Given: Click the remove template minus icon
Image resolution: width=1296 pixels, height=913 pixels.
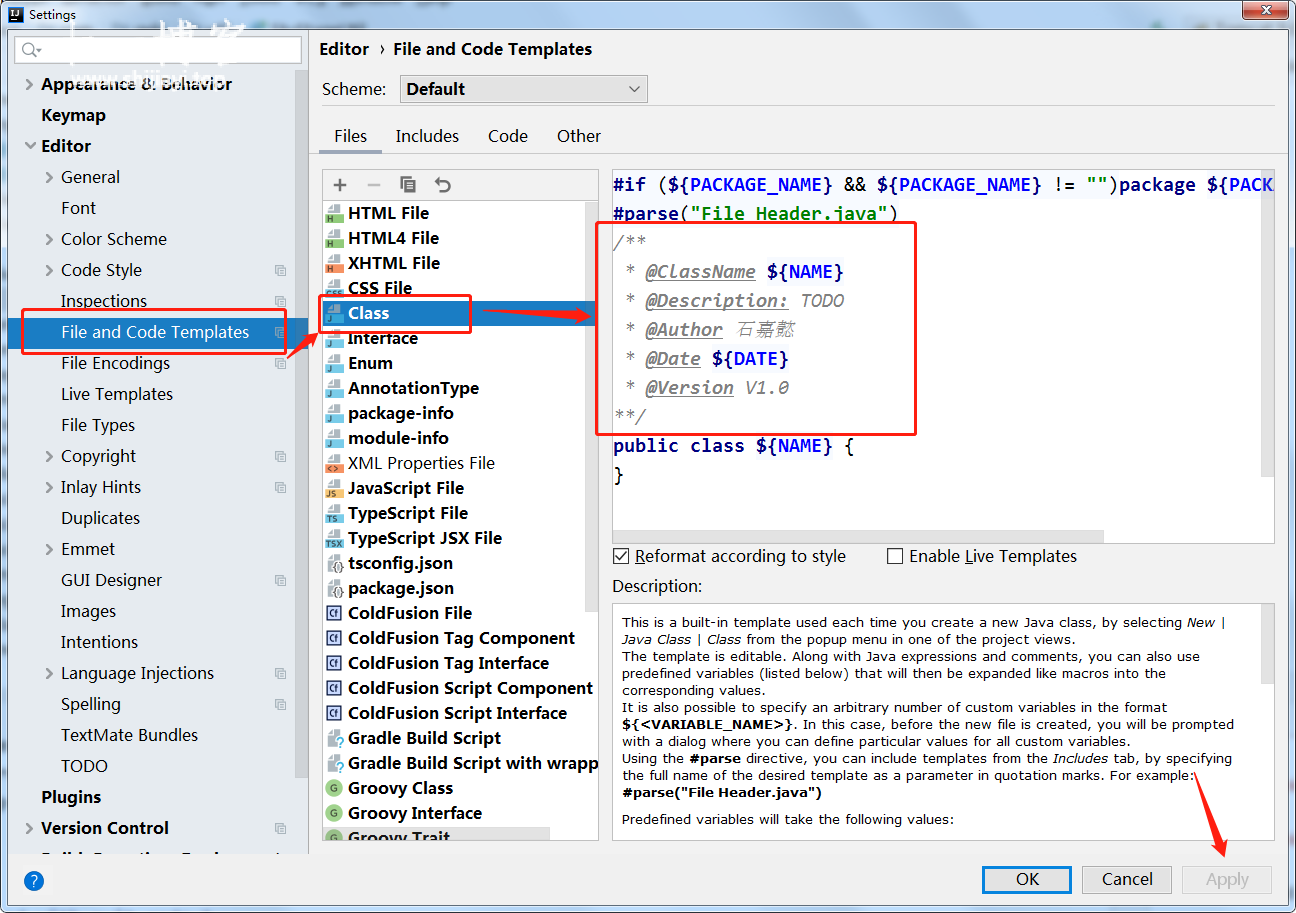Looking at the screenshot, I should [374, 185].
